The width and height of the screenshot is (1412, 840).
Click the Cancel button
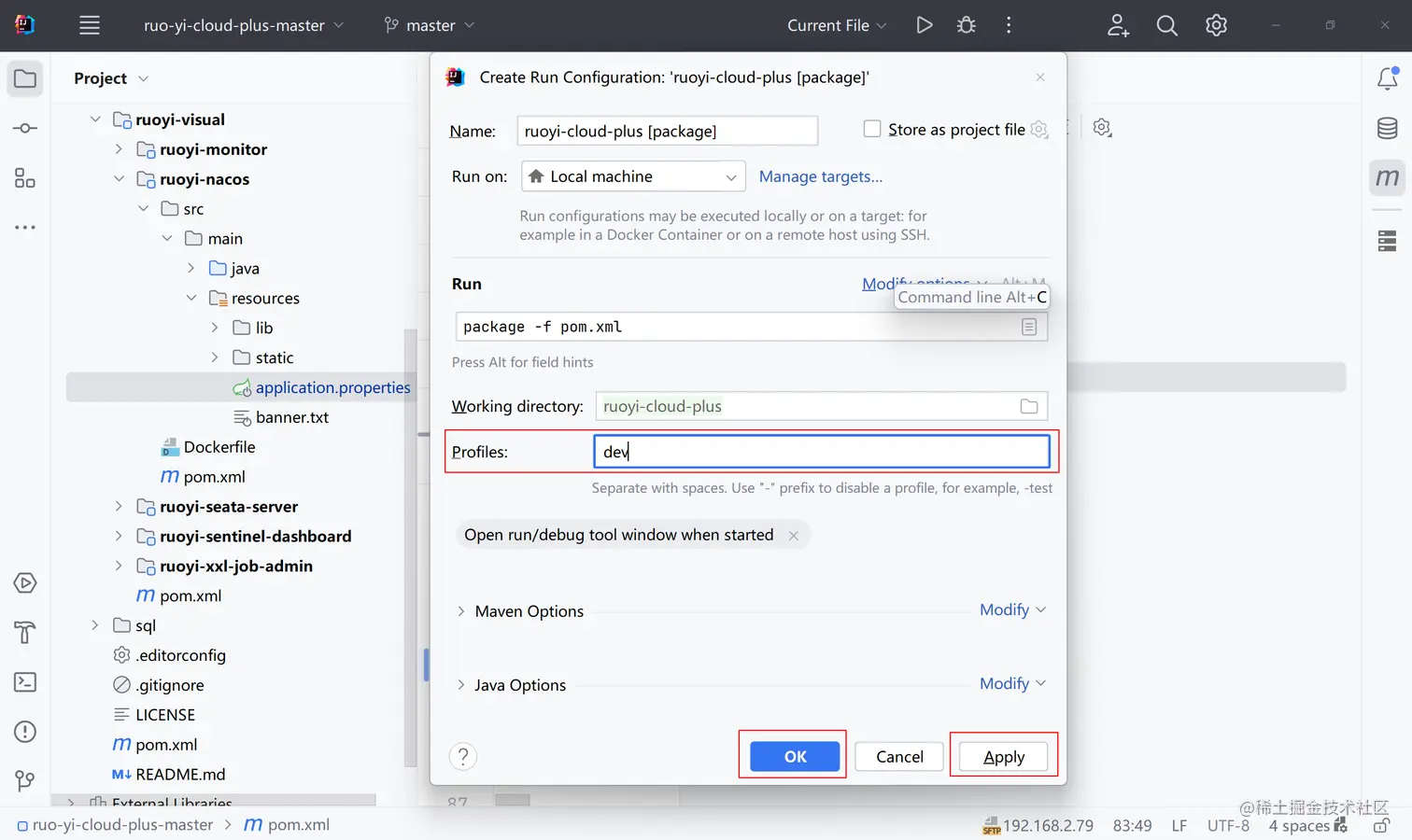click(899, 756)
